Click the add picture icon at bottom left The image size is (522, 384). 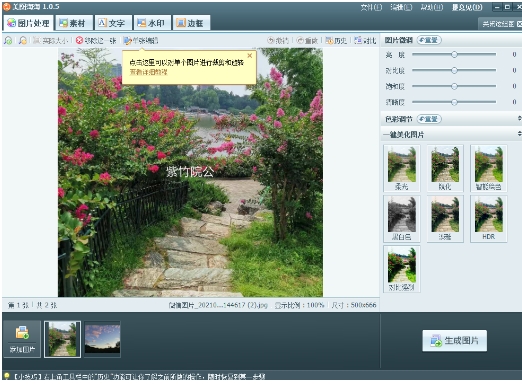22,332
